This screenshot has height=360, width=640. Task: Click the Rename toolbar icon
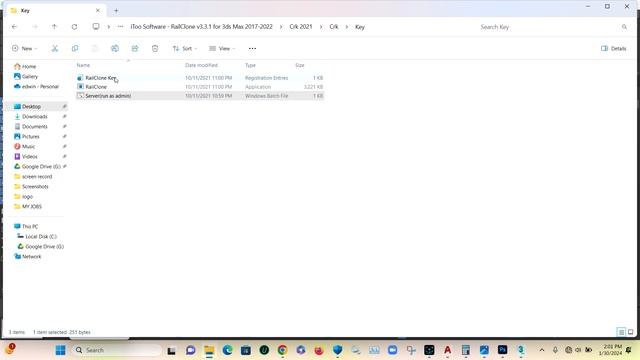[115, 49]
